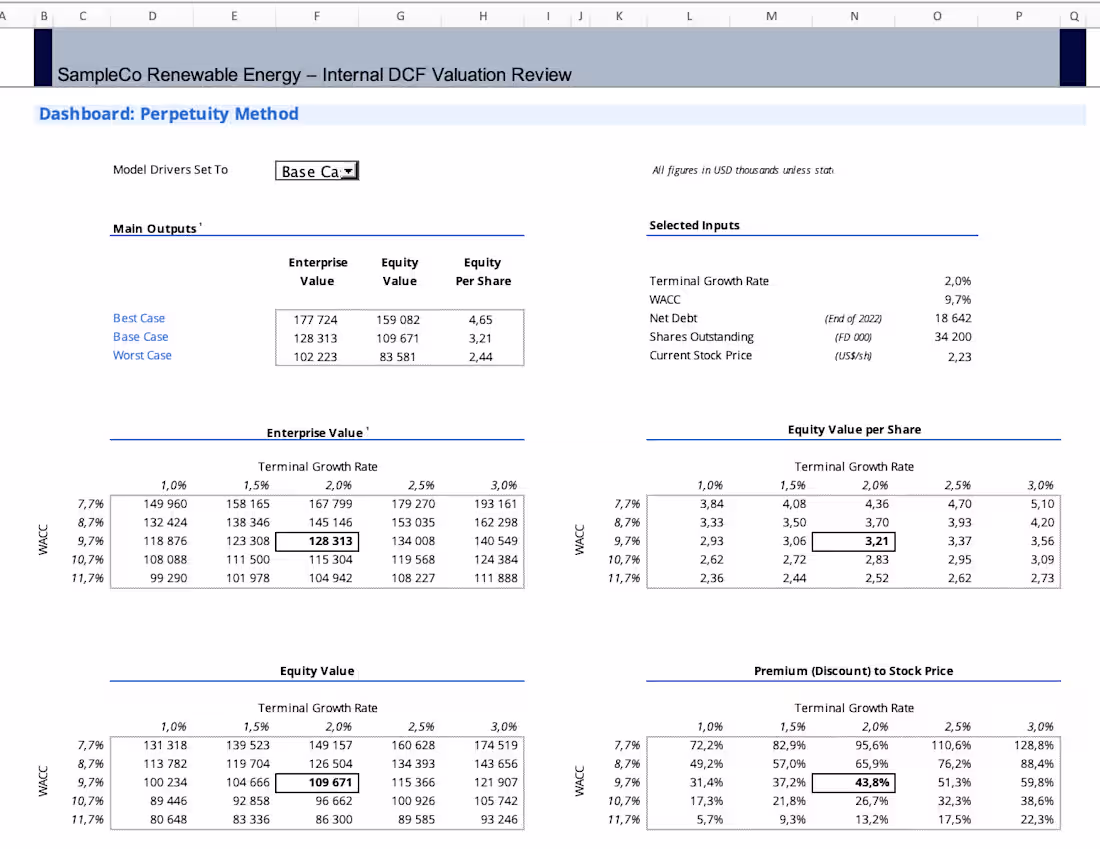Click the Main Outputs section label
This screenshot has width=1100, height=849.
tap(155, 229)
